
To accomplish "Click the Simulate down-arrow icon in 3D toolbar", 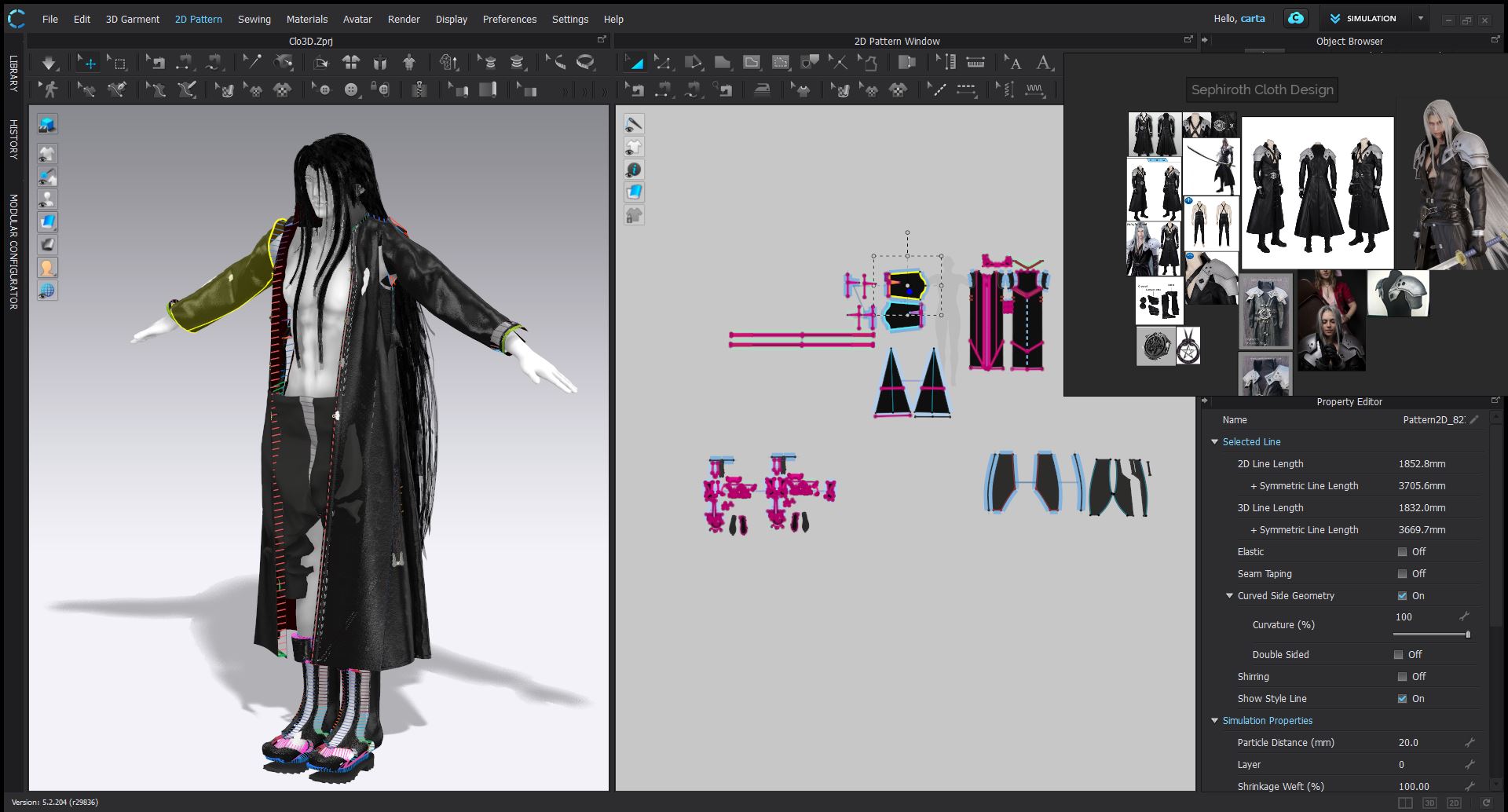I will pos(49,63).
